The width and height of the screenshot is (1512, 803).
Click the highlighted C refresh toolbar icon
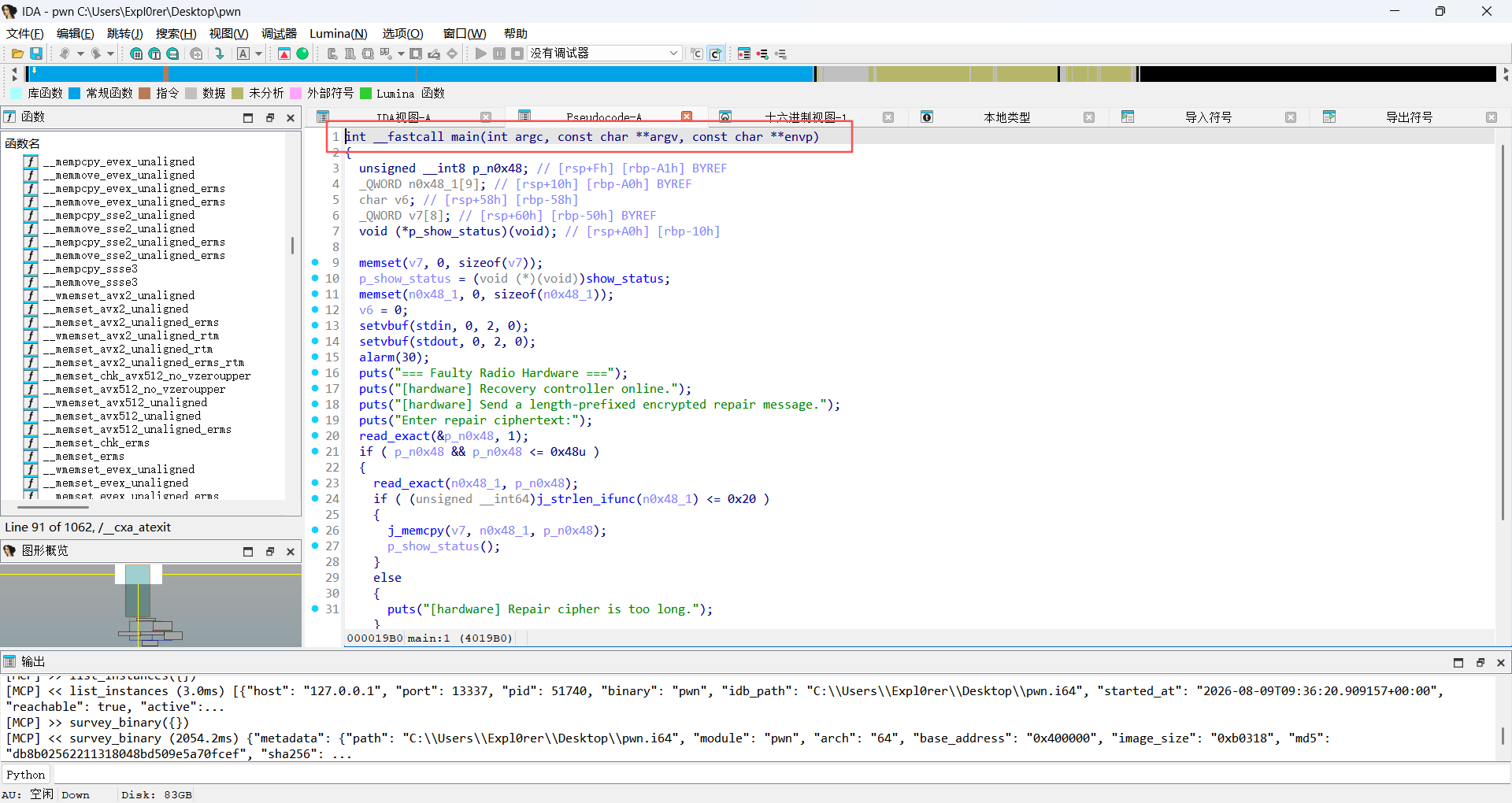click(716, 54)
